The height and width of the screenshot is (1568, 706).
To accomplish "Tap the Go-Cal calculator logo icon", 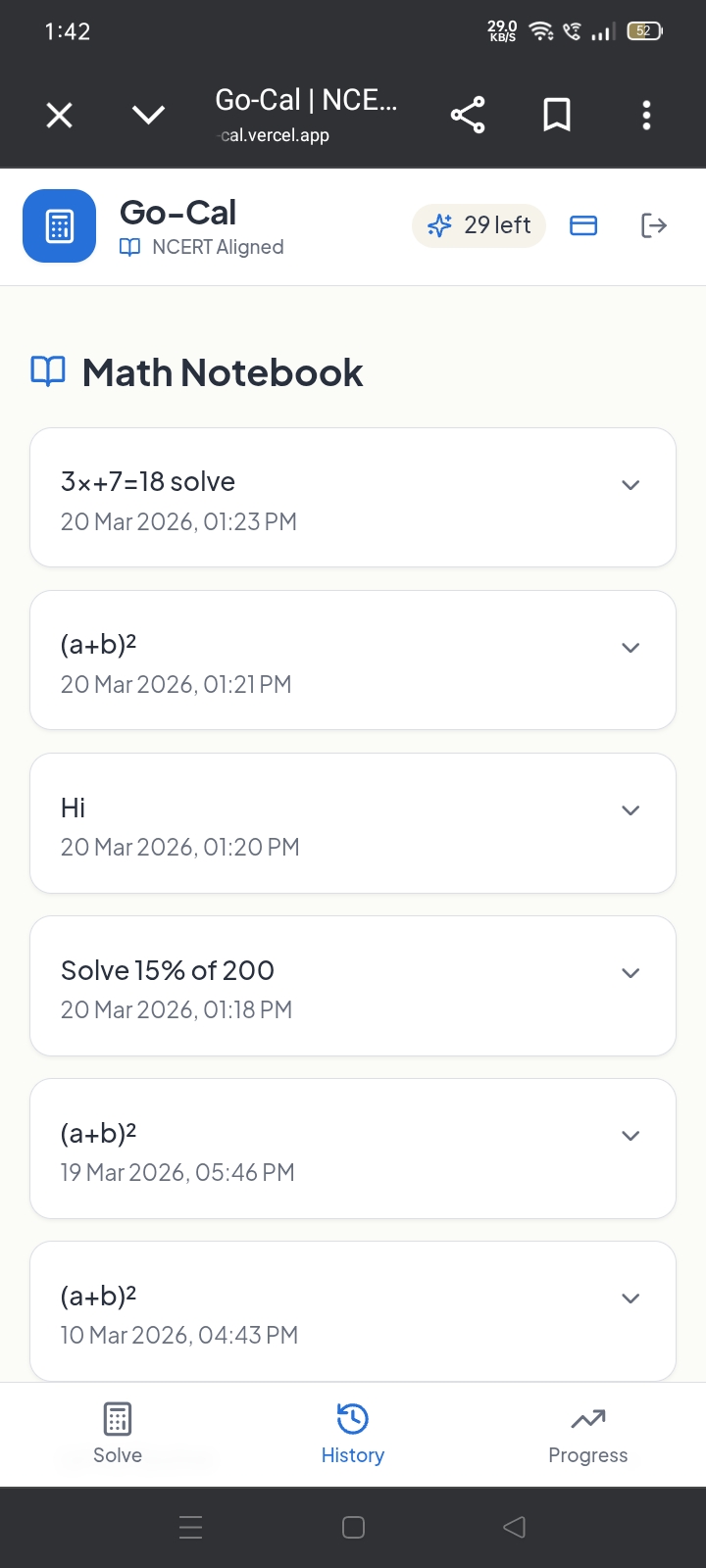I will tap(59, 226).
